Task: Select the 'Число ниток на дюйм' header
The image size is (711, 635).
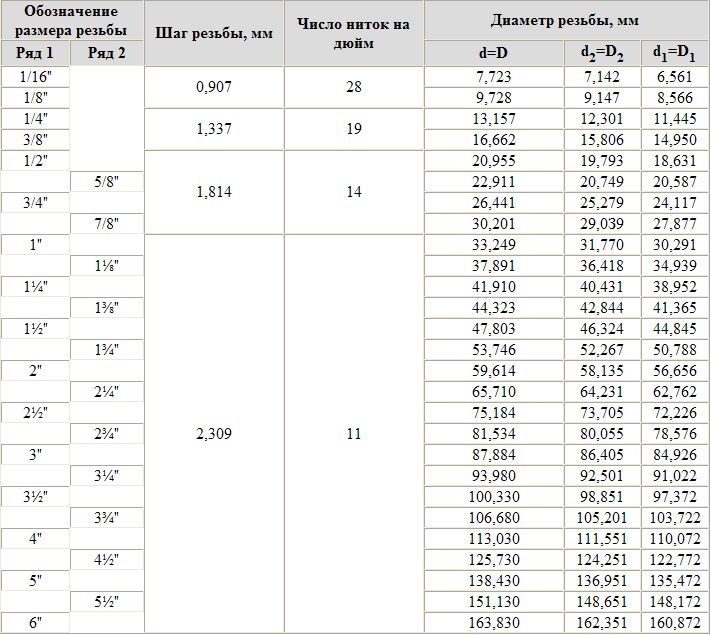Action: (x=354, y=33)
